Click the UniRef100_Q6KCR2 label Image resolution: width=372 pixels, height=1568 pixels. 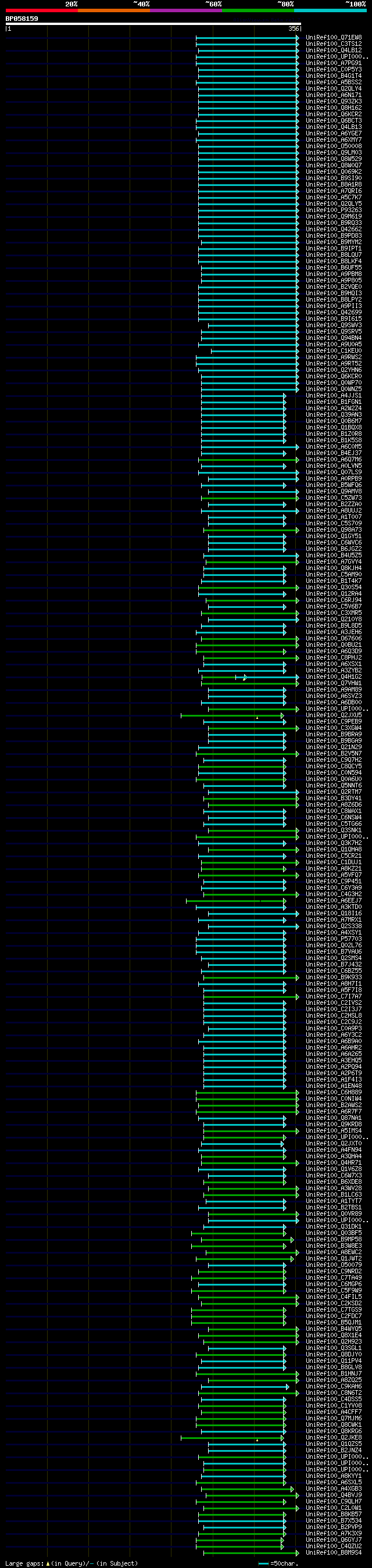[x=334, y=114]
